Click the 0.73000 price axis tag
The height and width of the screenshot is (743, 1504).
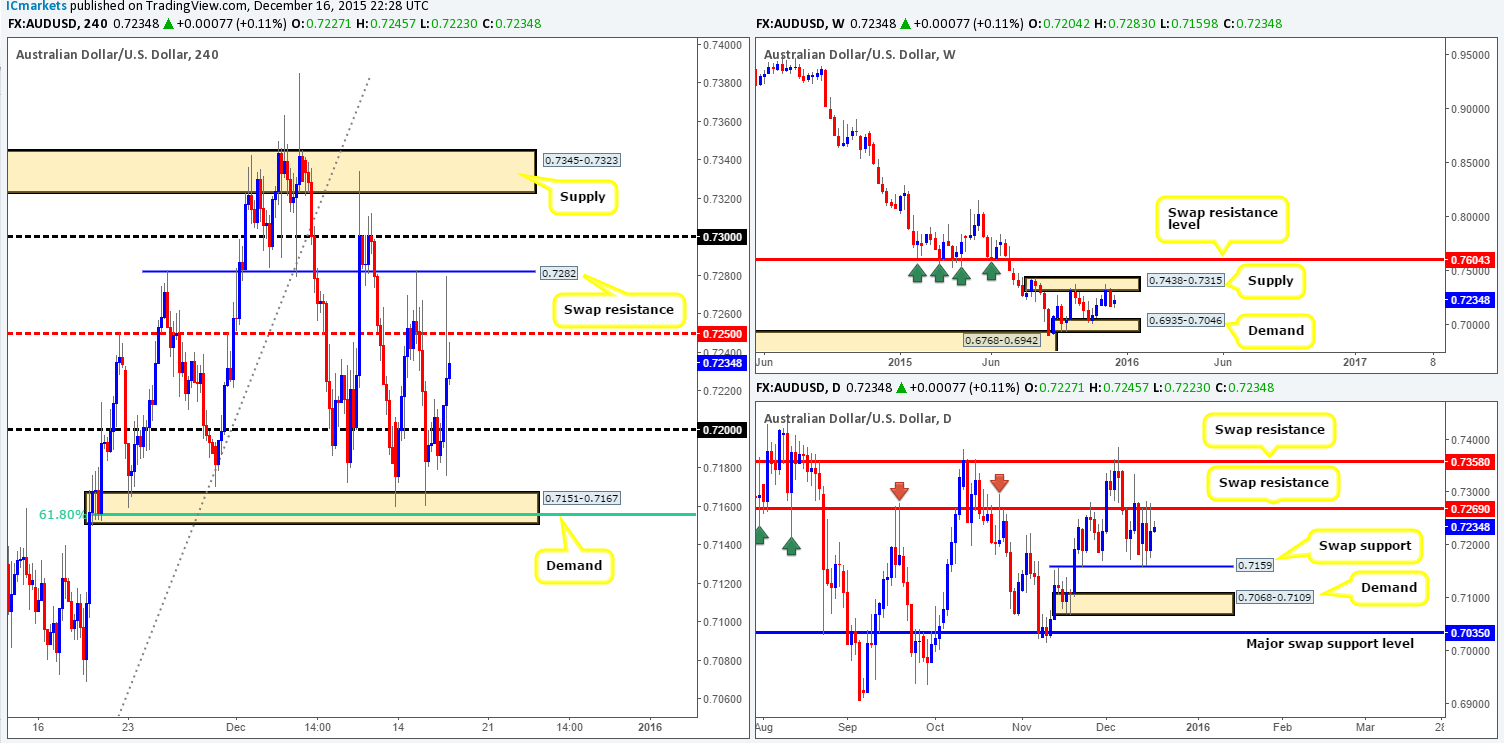pos(721,237)
